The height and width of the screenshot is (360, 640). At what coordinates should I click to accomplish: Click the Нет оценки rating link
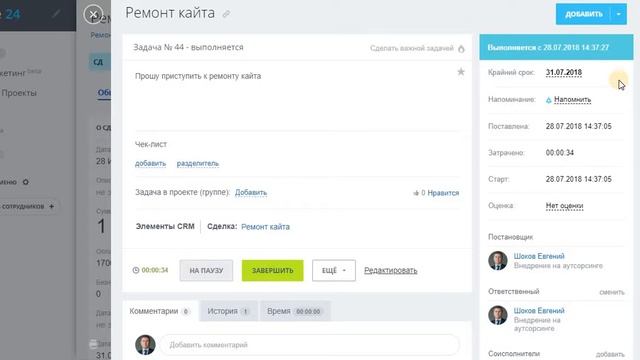pos(564,206)
